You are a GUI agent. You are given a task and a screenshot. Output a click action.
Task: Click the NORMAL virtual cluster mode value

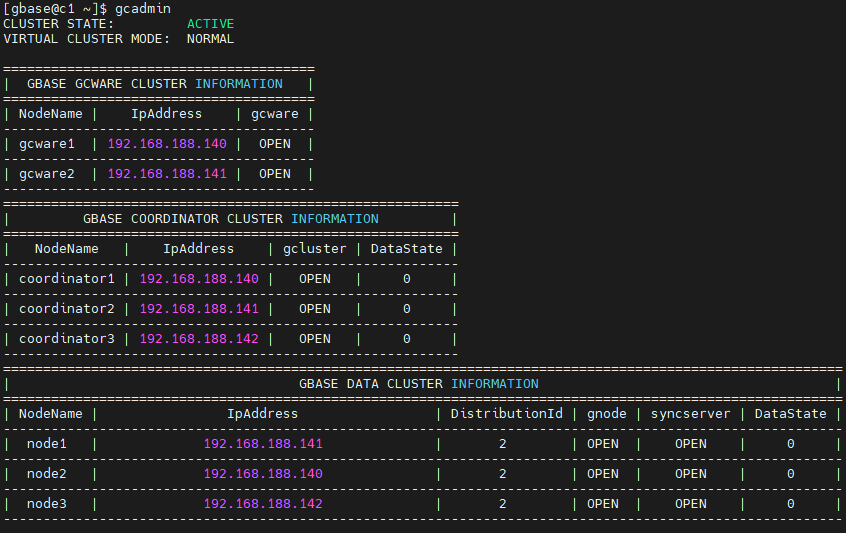(x=210, y=39)
